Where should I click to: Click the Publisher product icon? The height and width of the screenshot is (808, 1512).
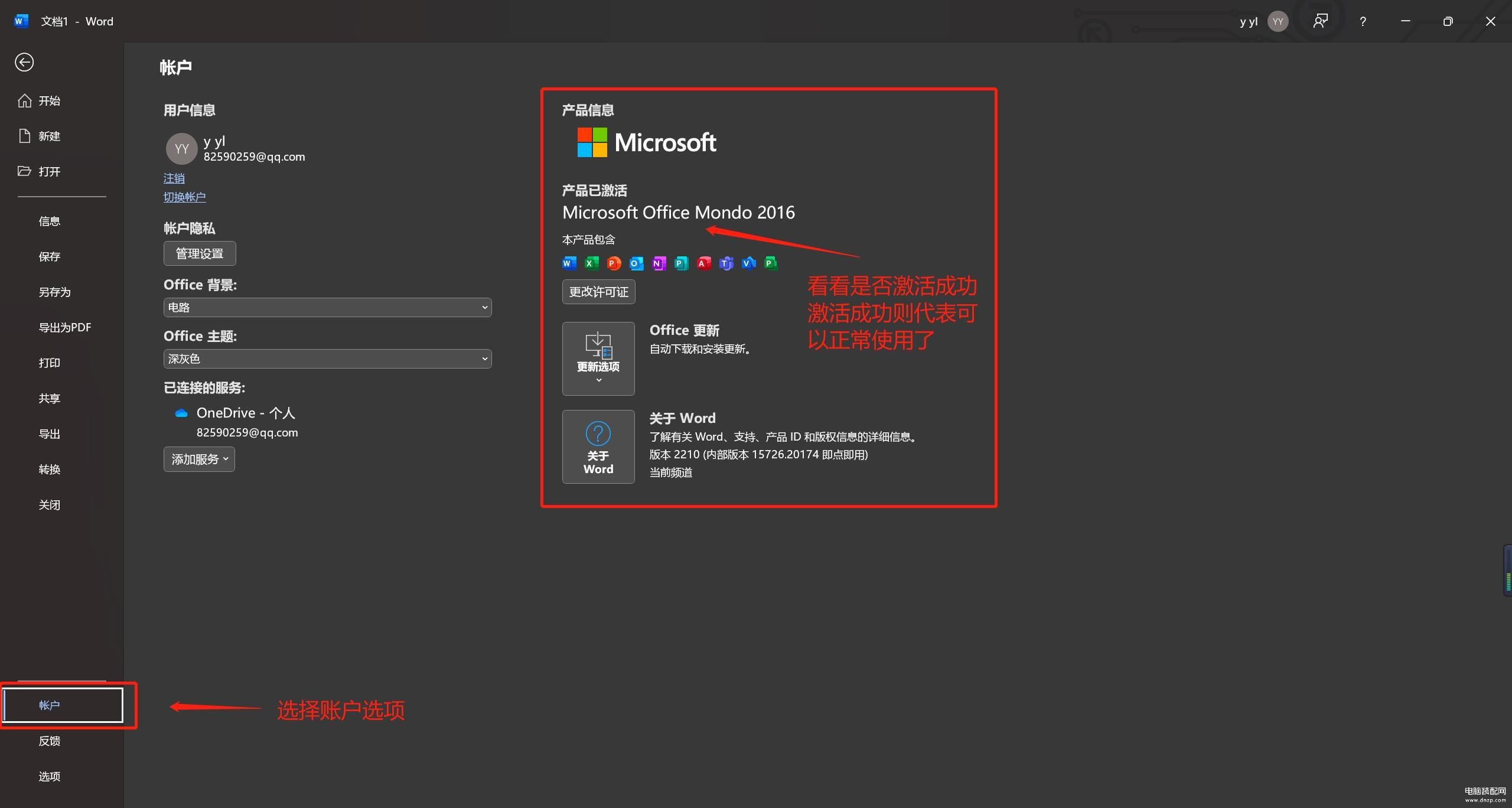pos(682,263)
